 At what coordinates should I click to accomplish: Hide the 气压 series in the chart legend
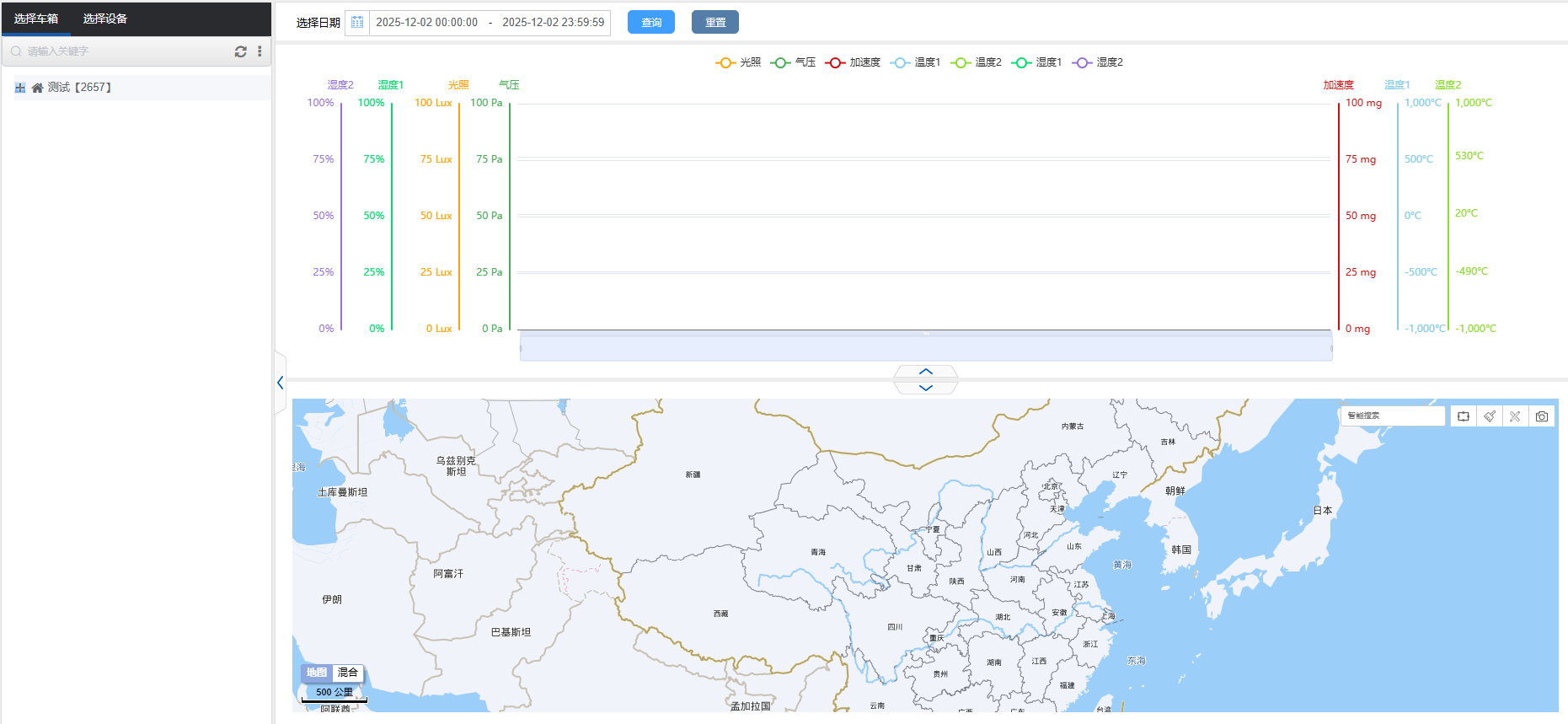pos(793,62)
